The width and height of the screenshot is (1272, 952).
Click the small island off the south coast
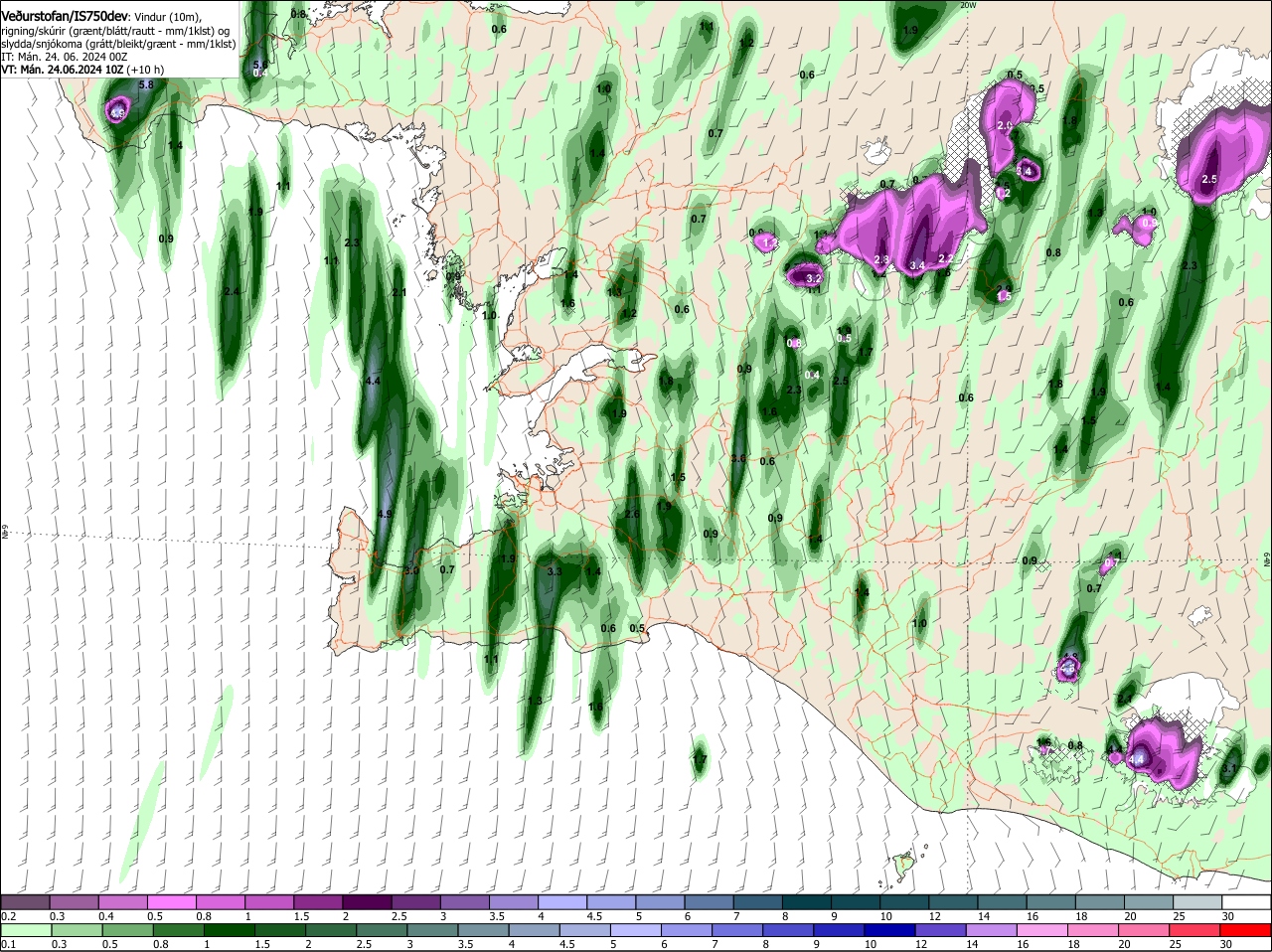point(905,866)
